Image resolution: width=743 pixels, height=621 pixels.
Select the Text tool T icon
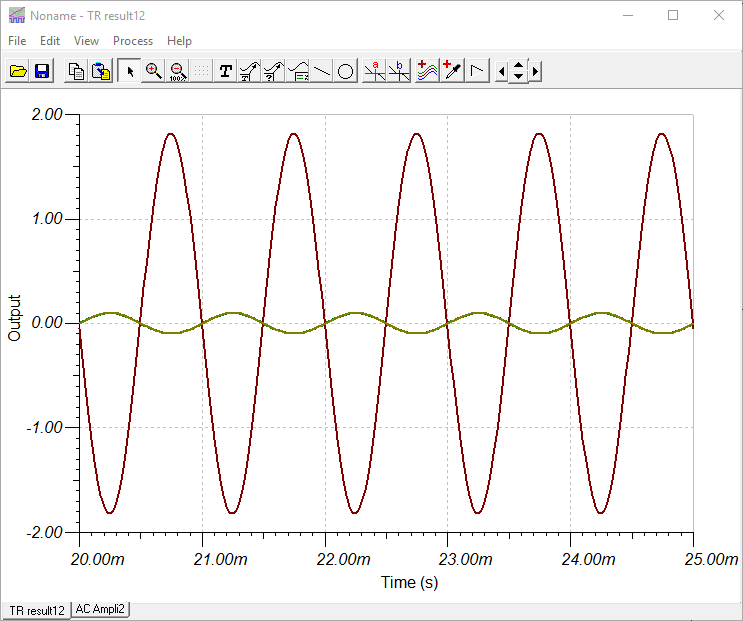point(226,71)
